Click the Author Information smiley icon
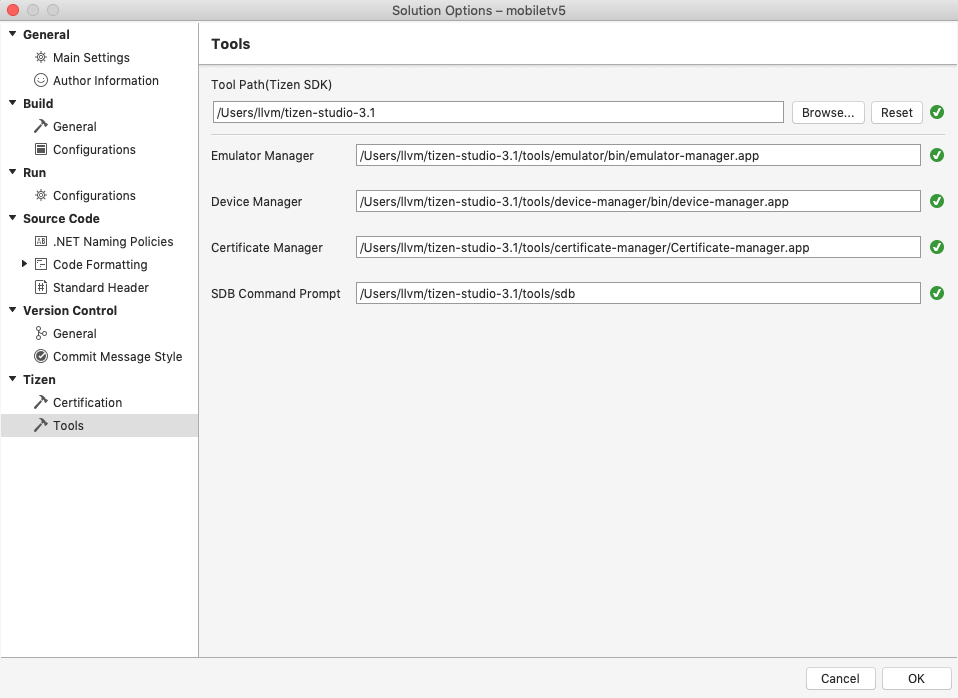958x698 pixels. point(40,80)
